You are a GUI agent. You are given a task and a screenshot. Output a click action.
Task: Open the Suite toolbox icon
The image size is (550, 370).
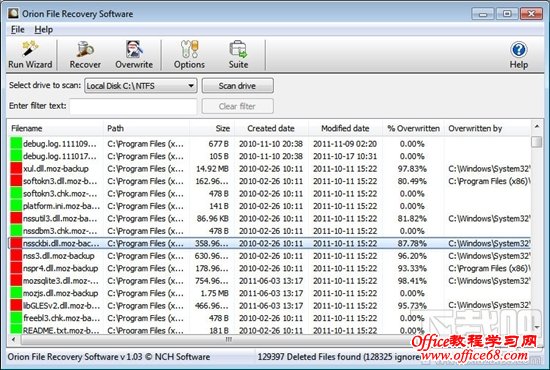click(238, 55)
